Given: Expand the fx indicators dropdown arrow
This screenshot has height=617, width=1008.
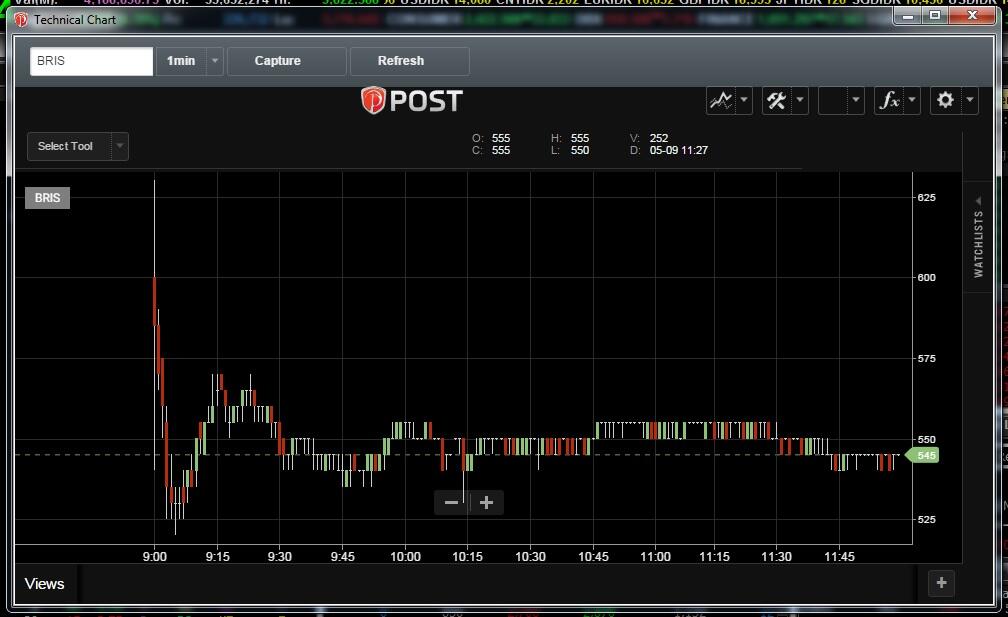Looking at the screenshot, I should (x=912, y=100).
